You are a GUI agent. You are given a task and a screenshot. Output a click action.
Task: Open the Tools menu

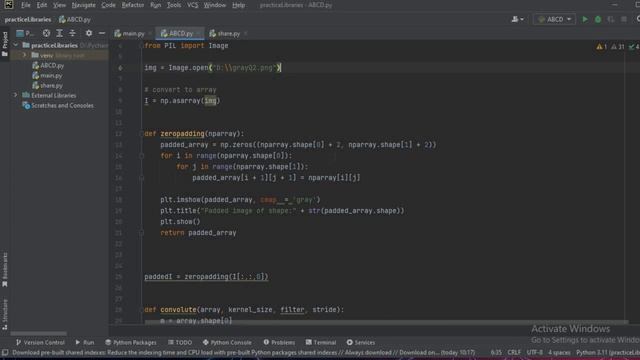click(174, 5)
